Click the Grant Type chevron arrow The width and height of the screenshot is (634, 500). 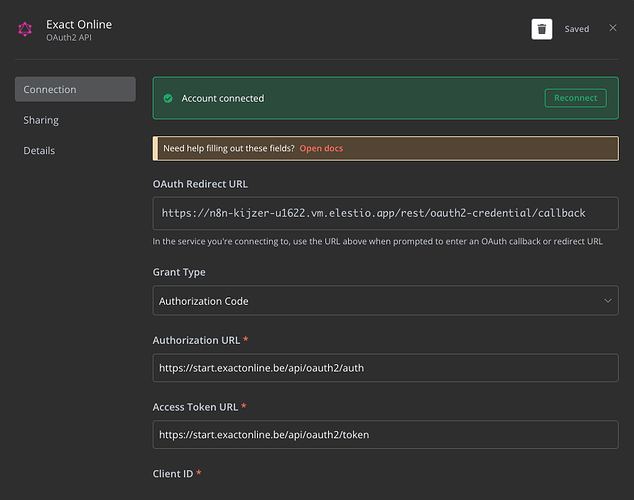607,301
